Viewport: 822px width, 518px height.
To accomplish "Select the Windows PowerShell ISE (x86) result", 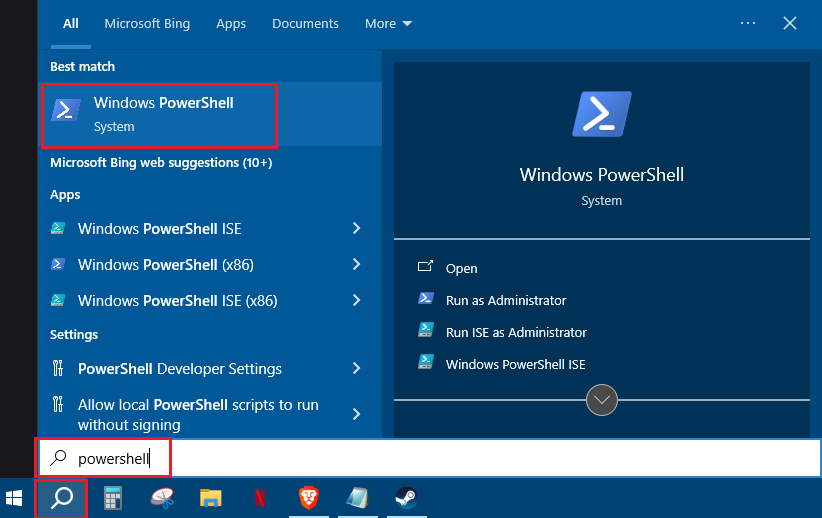I will [x=210, y=300].
